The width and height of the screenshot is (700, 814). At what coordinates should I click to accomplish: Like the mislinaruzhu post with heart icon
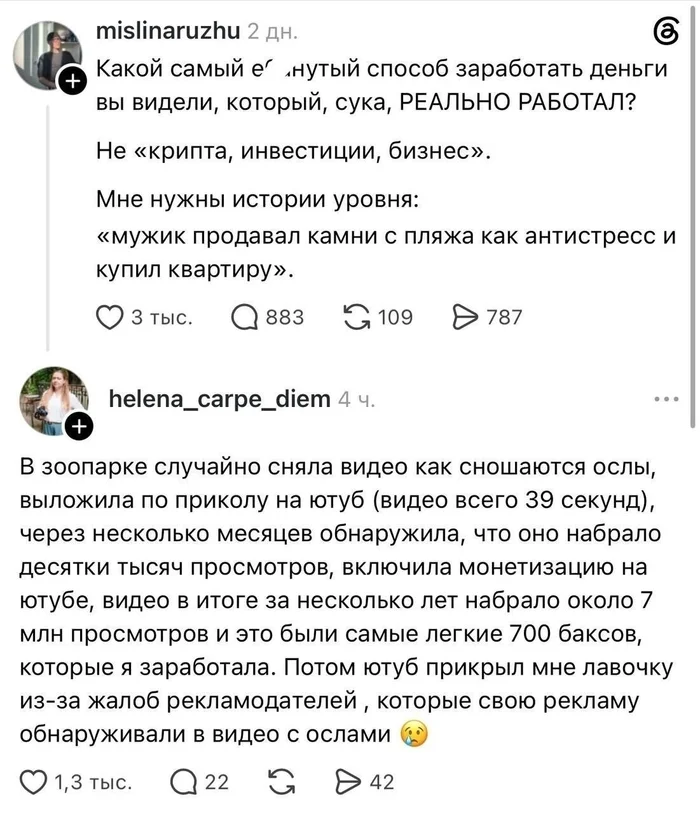point(110,317)
